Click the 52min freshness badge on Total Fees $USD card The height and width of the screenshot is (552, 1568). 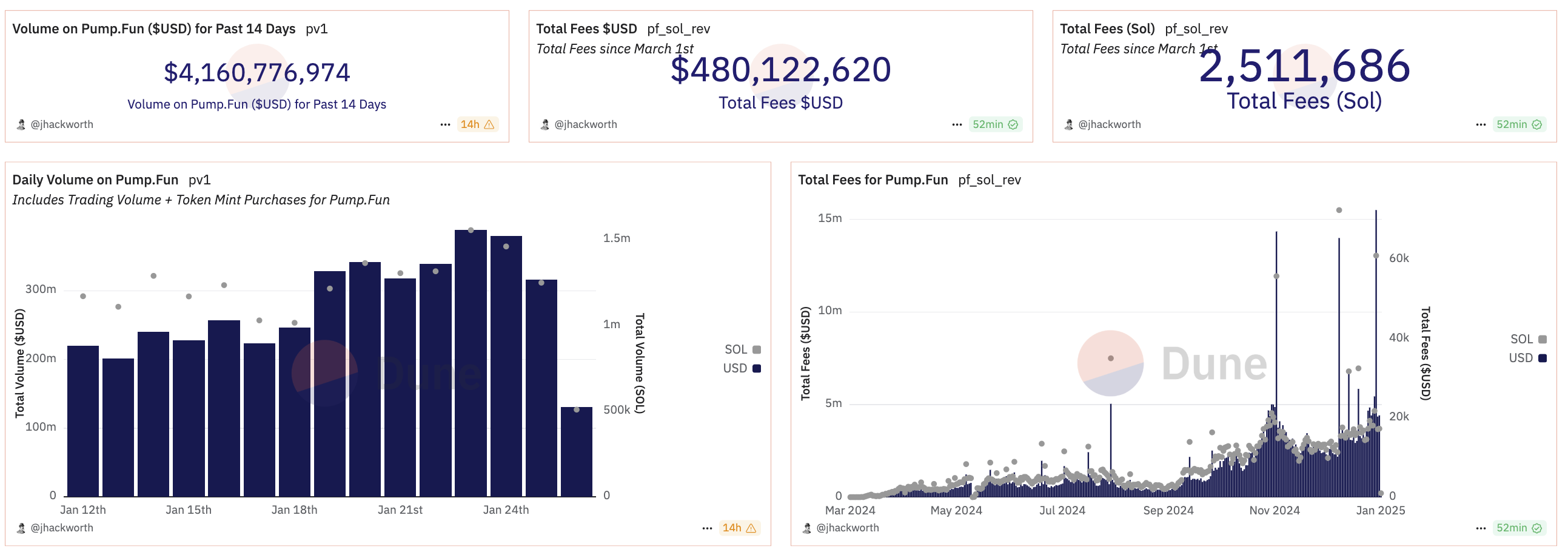995,124
